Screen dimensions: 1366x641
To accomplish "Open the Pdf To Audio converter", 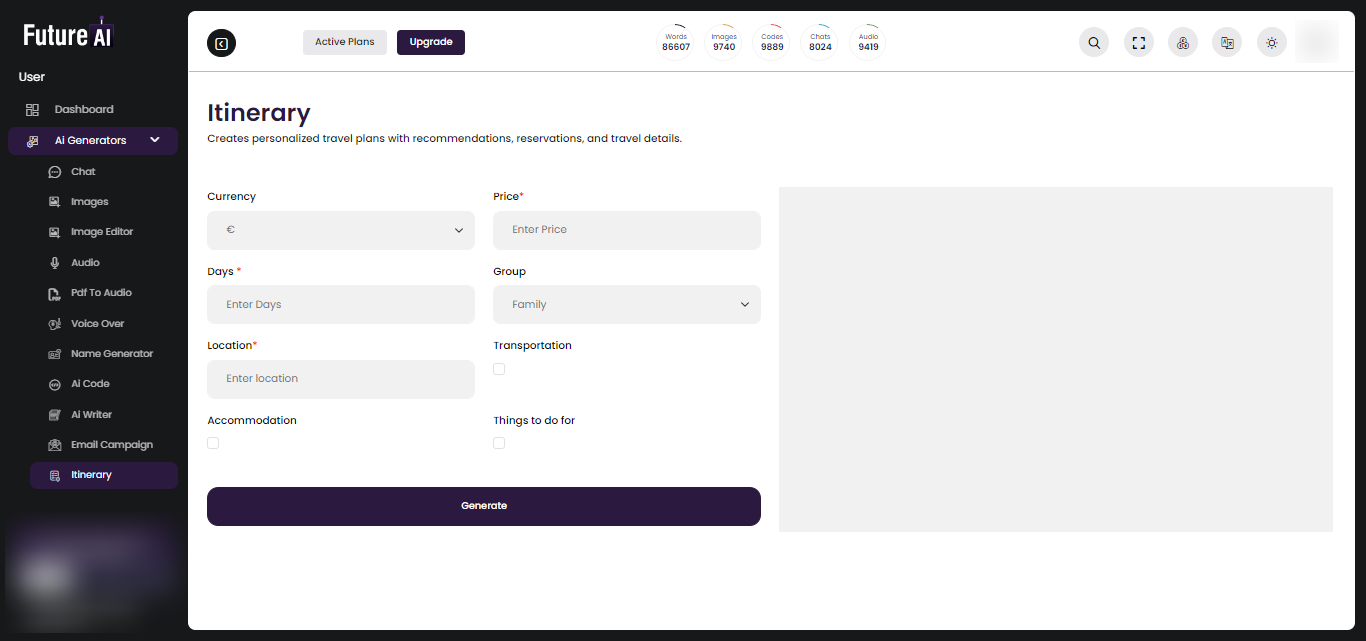I will point(102,292).
